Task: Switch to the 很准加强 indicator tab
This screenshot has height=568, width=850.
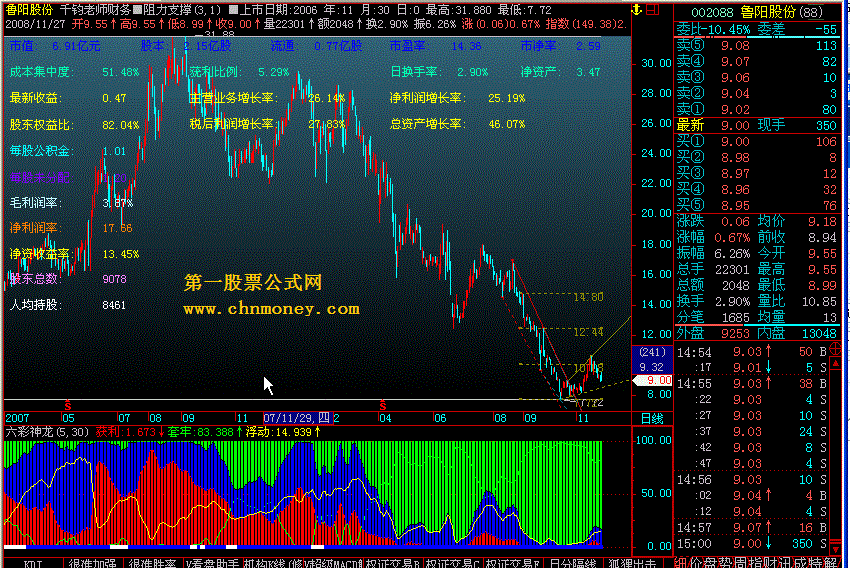Action: (92, 564)
